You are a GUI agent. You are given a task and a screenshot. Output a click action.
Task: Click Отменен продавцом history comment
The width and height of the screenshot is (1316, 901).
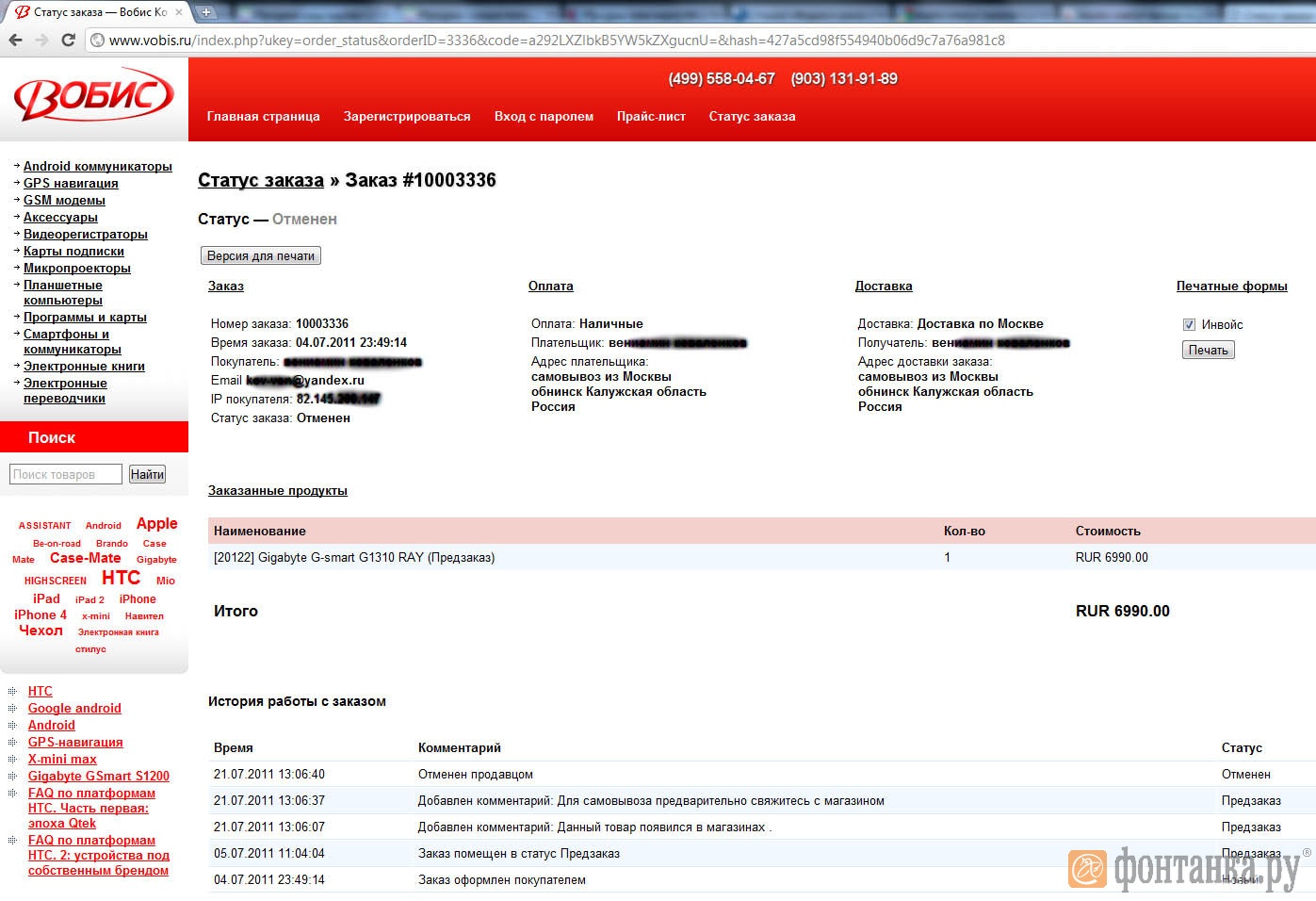pyautogui.click(x=476, y=774)
